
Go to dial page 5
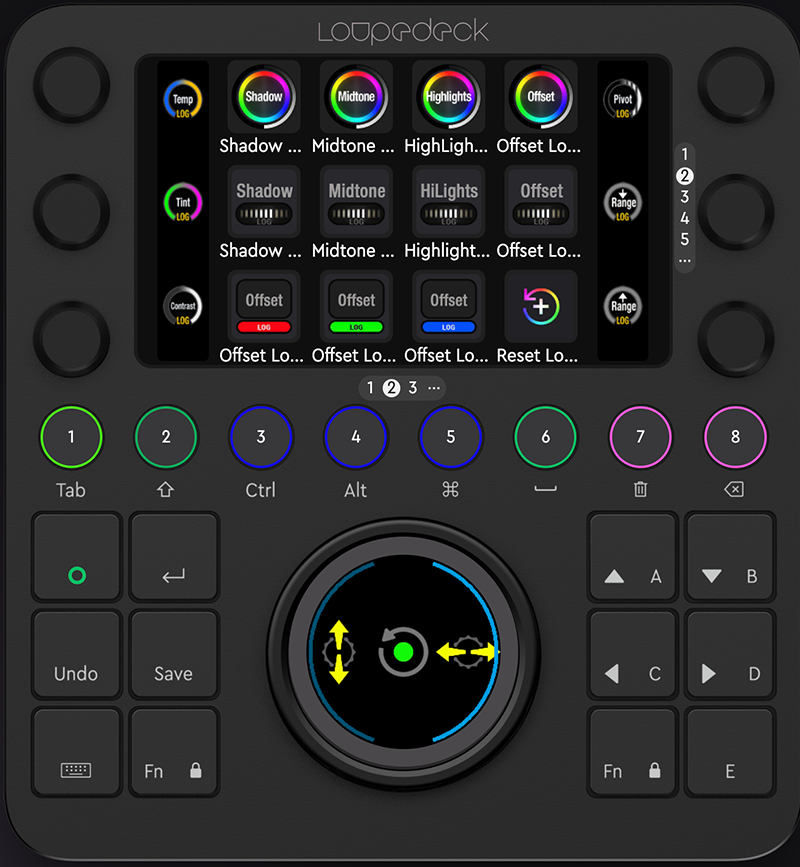[684, 239]
